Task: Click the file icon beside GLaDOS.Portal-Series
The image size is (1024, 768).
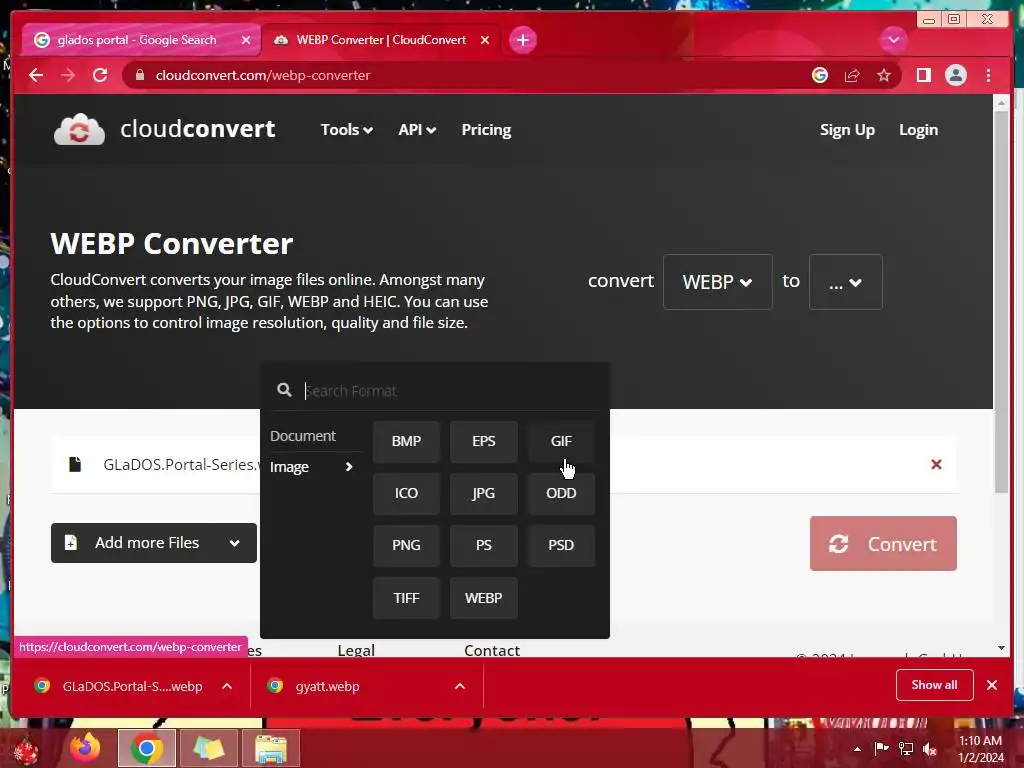Action: (75, 464)
